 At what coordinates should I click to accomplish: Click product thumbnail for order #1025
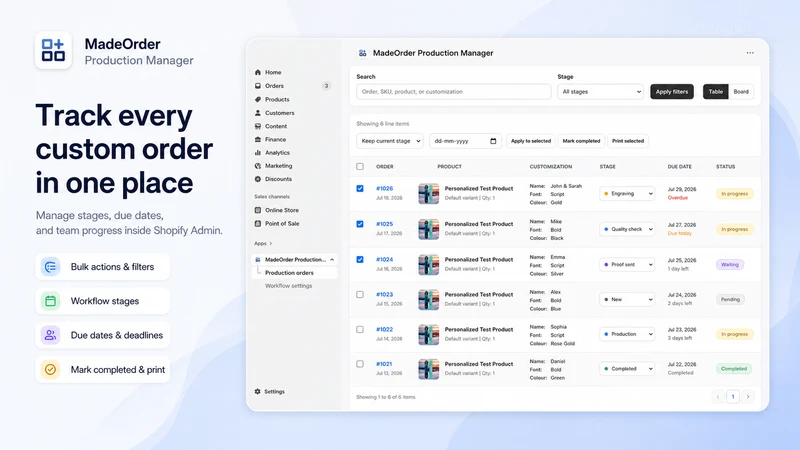pyautogui.click(x=429, y=229)
